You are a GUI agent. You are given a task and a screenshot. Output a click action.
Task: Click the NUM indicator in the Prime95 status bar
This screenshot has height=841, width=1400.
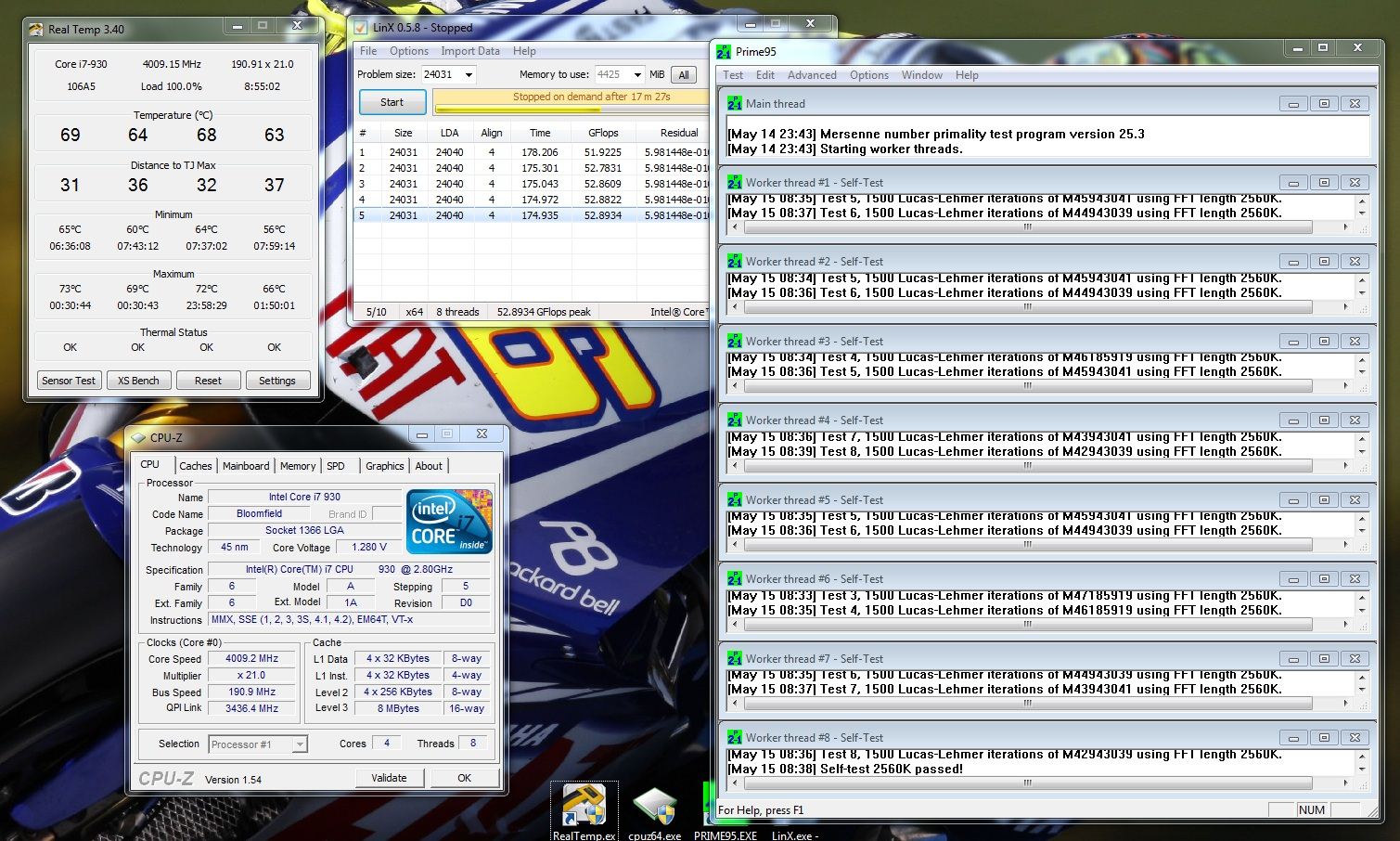coord(1312,810)
